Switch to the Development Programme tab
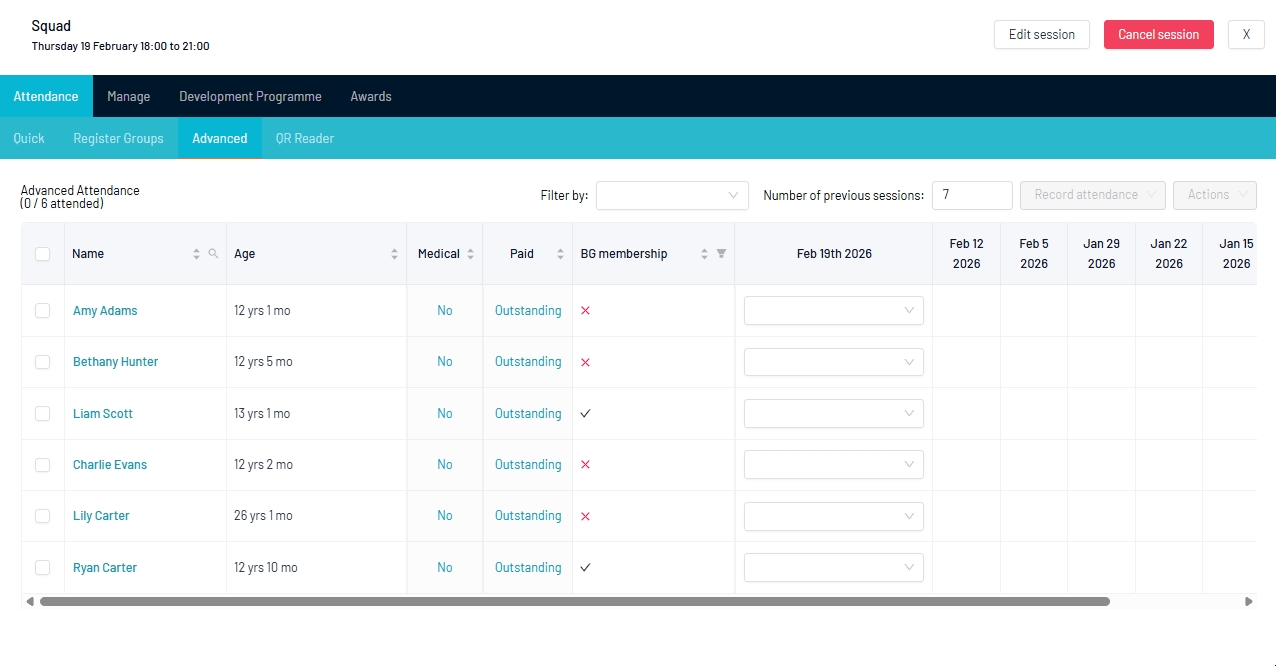 250,97
